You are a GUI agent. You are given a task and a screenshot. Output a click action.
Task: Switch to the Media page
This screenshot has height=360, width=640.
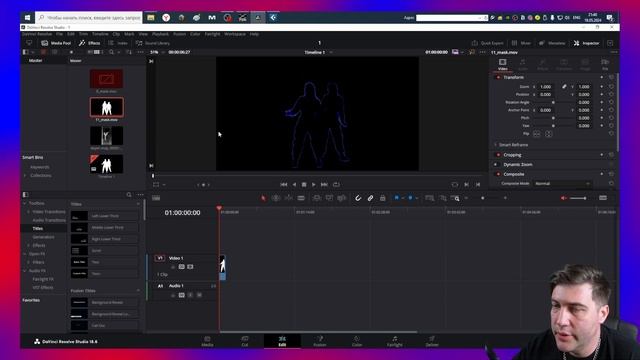point(207,341)
